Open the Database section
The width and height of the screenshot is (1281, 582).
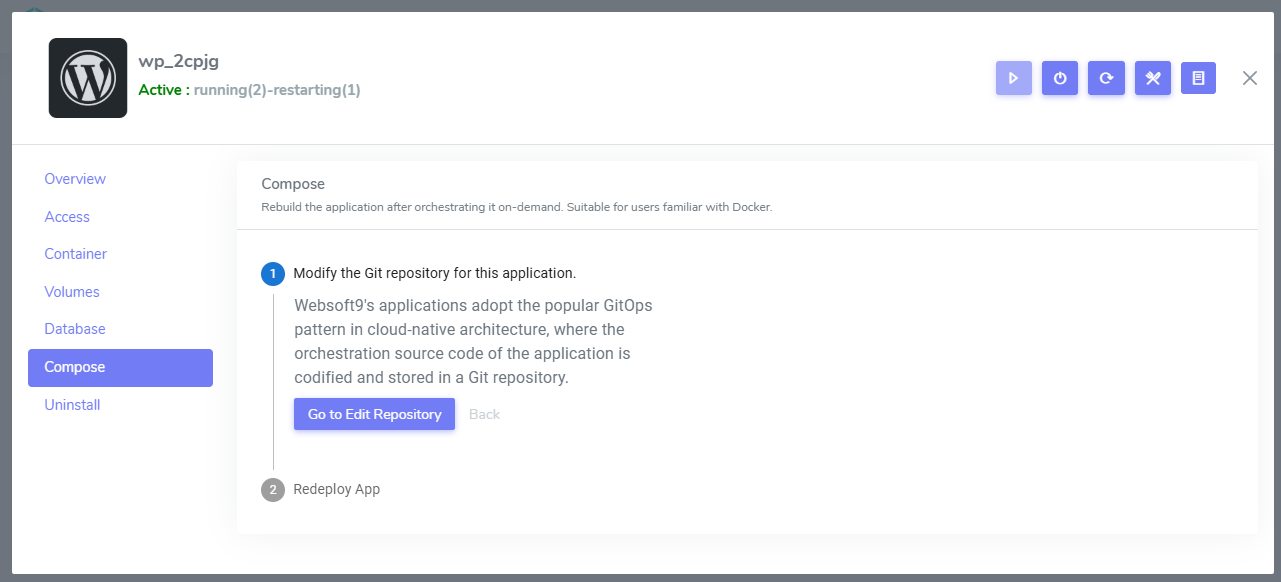pyautogui.click(x=75, y=329)
